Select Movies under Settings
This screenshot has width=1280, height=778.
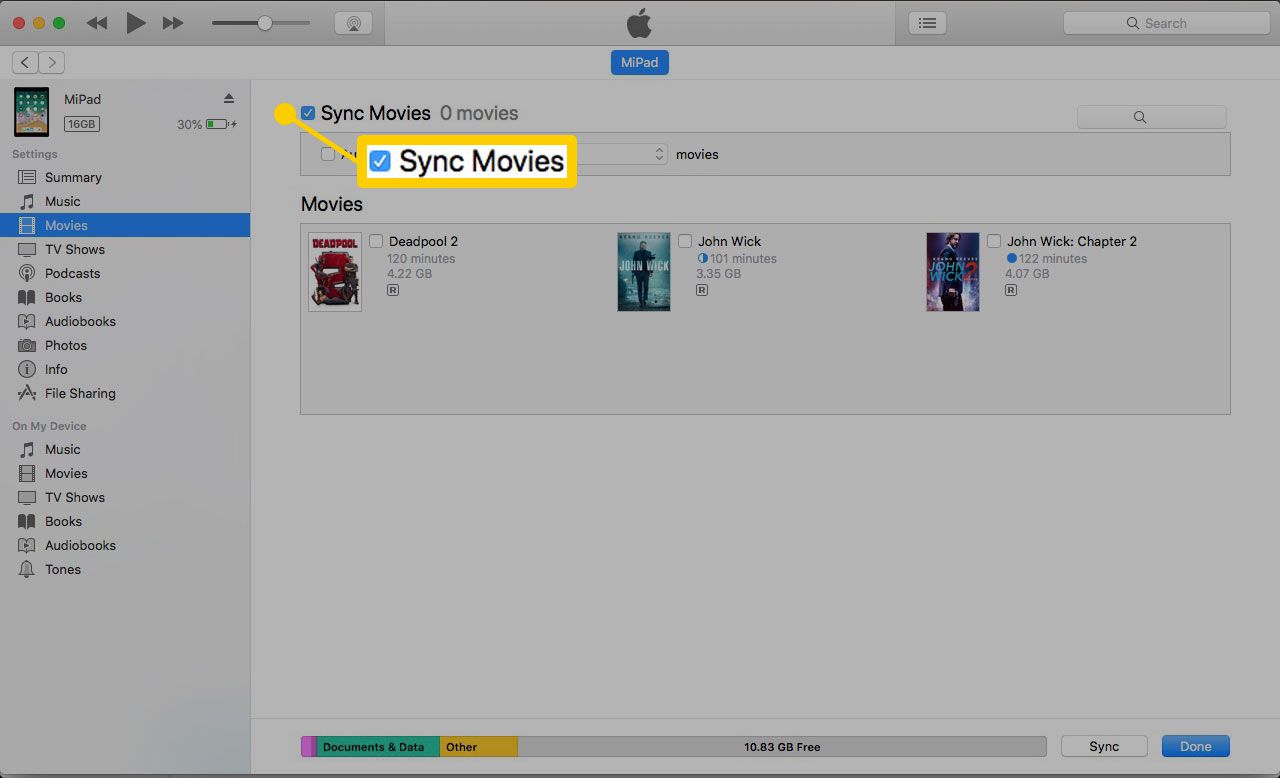[x=125, y=225]
